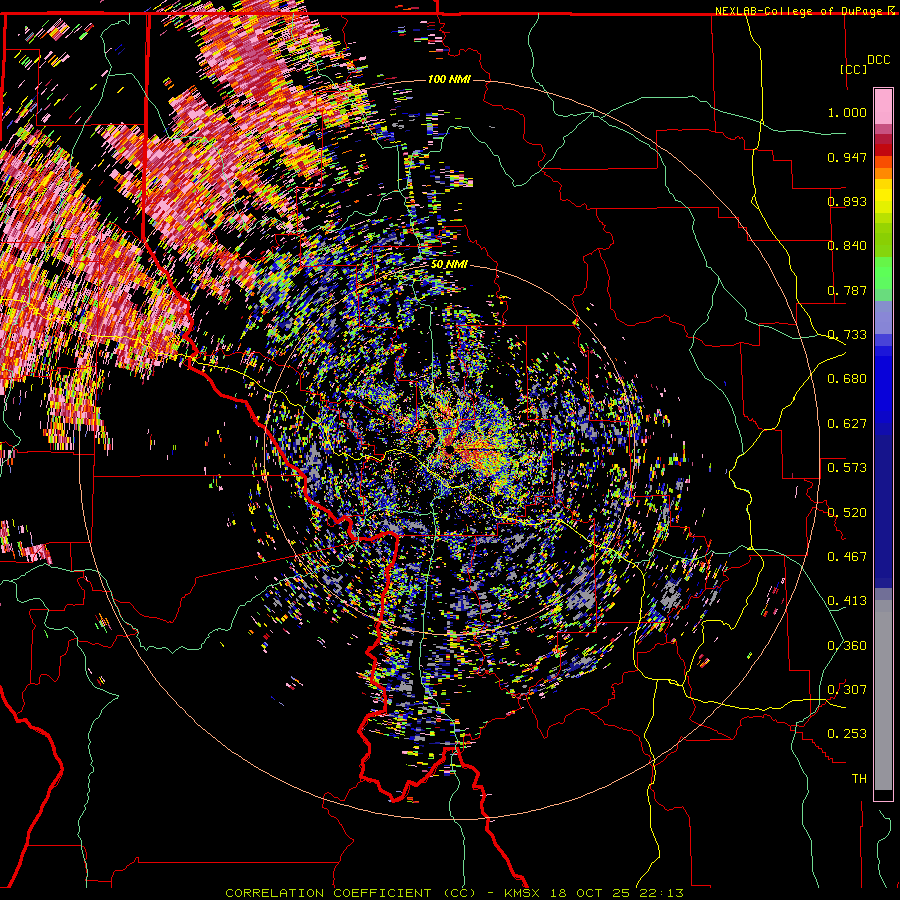The height and width of the screenshot is (900, 900).
Task: Click the 100 NMI range ring label
Action: [x=449, y=79]
